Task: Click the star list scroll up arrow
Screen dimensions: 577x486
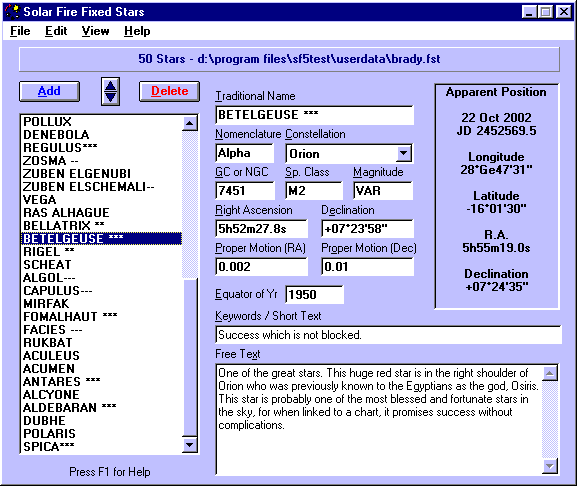Action: (x=190, y=123)
